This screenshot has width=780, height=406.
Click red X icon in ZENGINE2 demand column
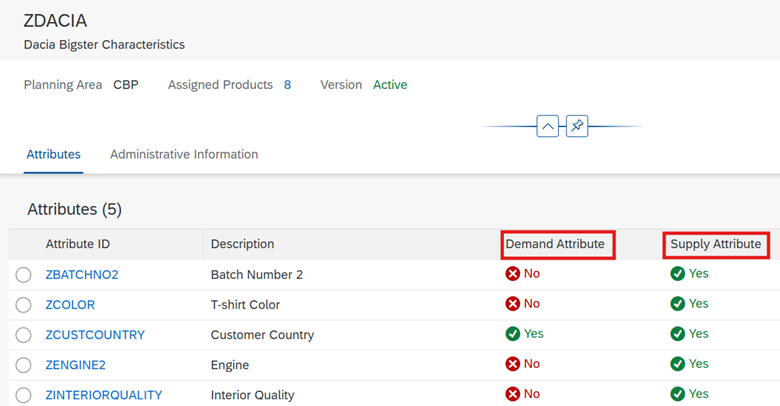click(513, 364)
